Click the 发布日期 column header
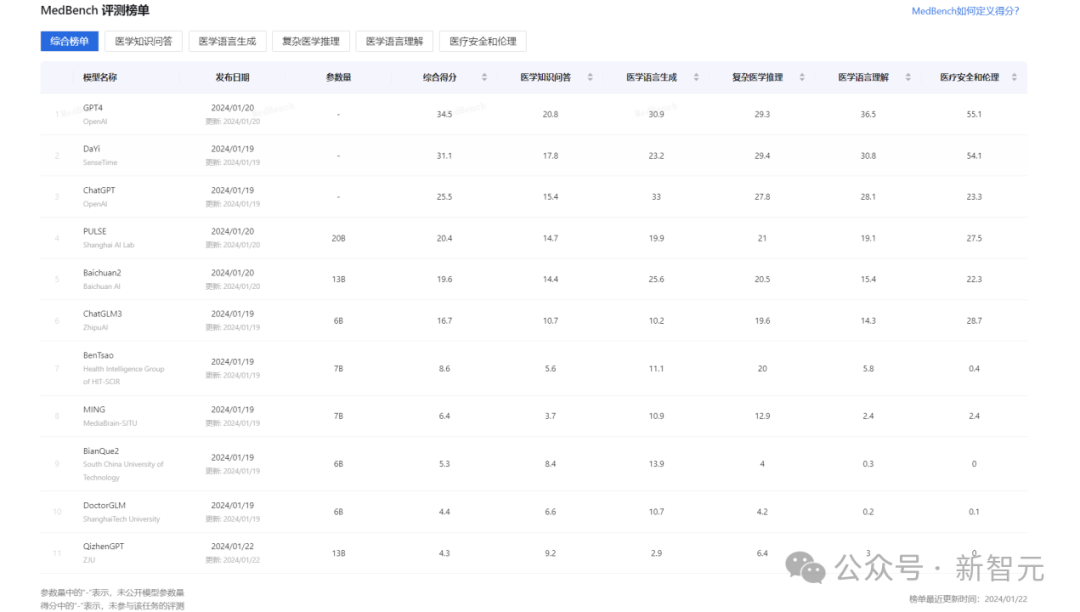This screenshot has width=1080, height=612. [x=232, y=78]
